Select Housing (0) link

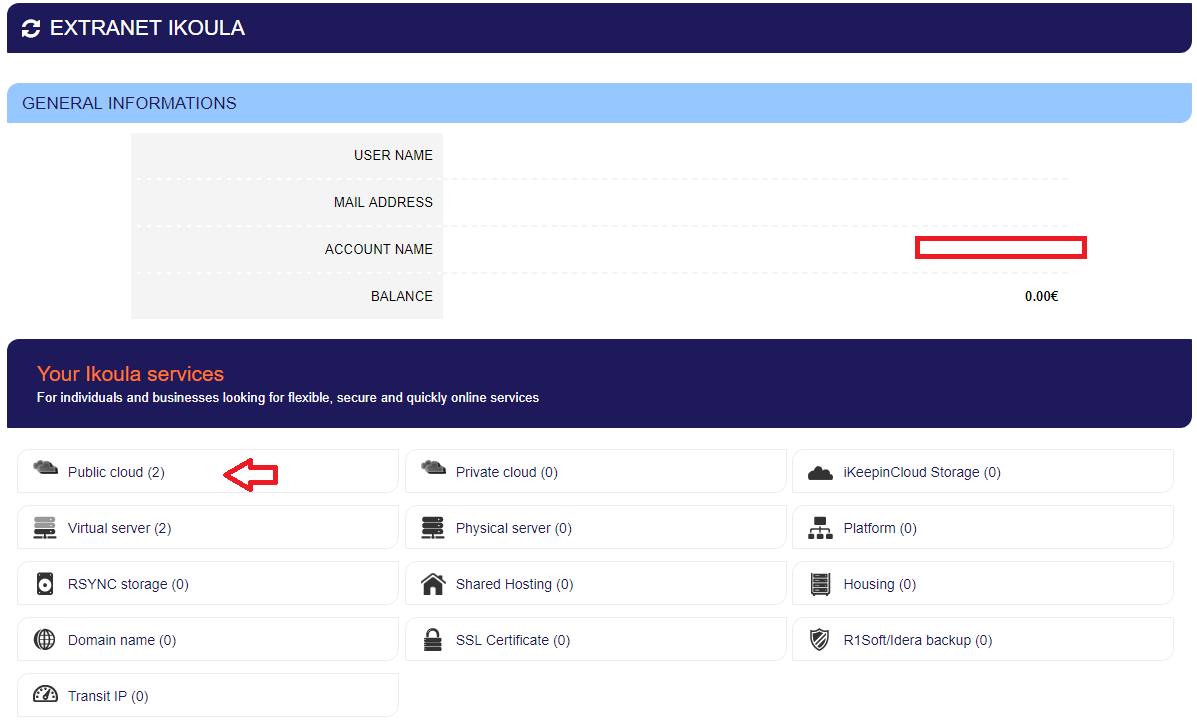879,584
